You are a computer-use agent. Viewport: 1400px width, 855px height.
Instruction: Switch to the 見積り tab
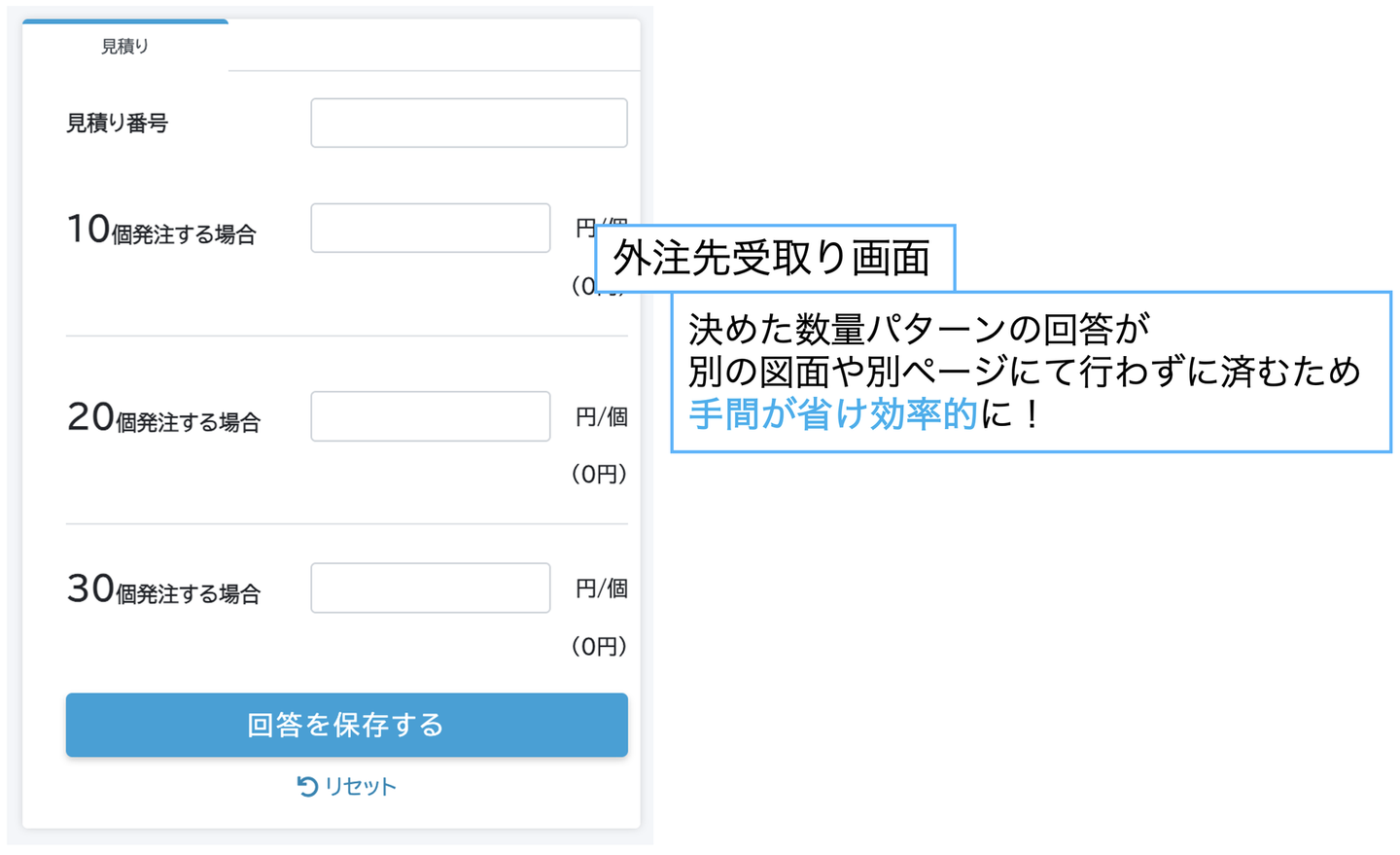coord(125,46)
